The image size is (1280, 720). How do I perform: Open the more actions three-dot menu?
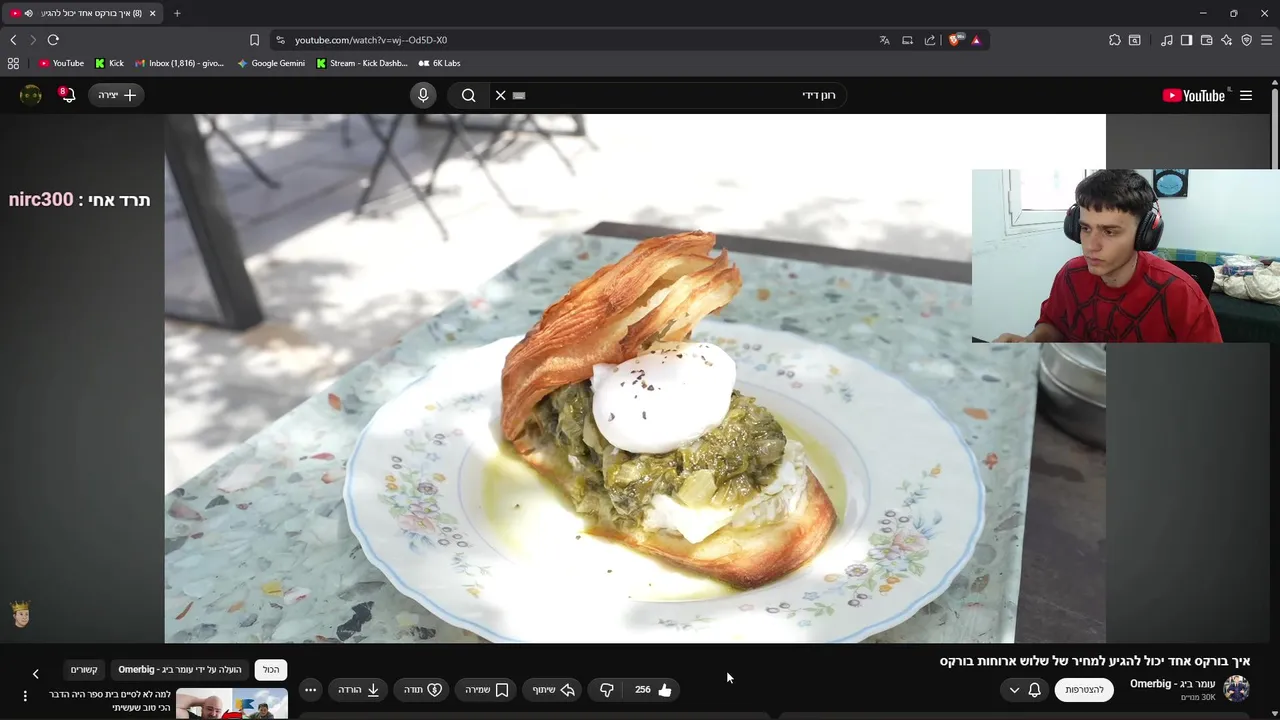310,690
